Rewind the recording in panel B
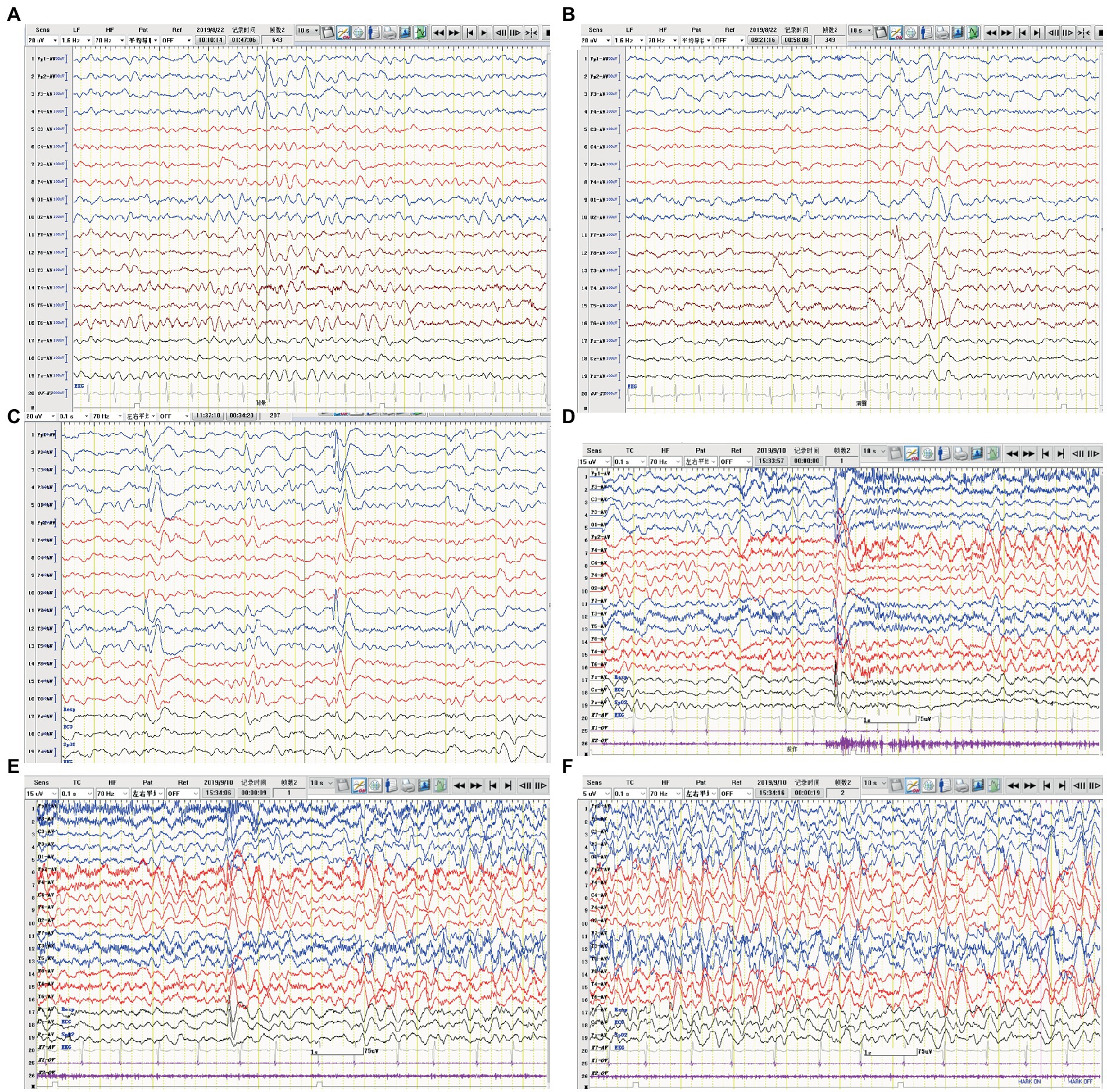The height and width of the screenshot is (1092, 1107). pos(991,33)
